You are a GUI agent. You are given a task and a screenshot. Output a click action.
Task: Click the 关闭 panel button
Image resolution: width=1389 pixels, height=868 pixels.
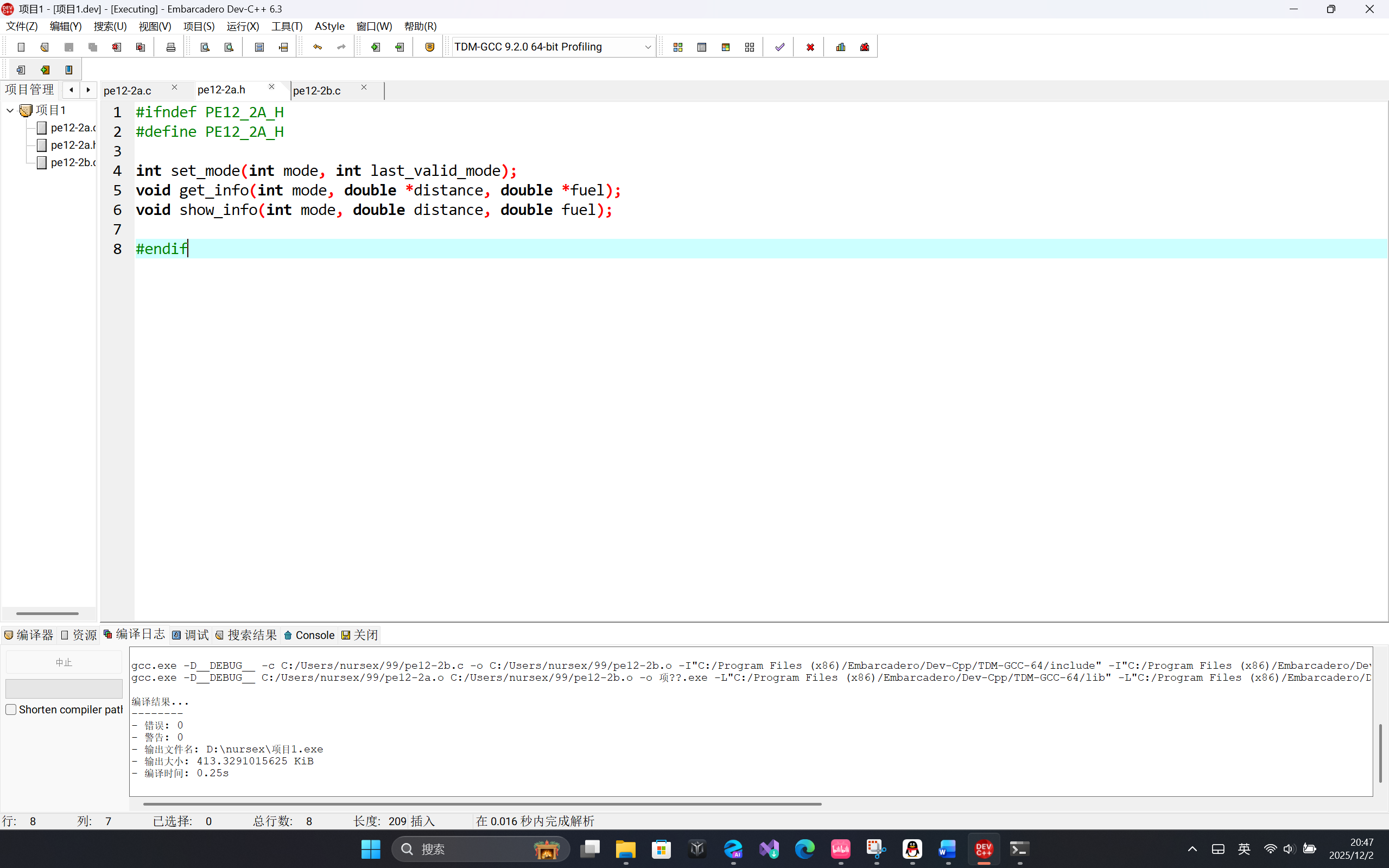pyautogui.click(x=360, y=635)
